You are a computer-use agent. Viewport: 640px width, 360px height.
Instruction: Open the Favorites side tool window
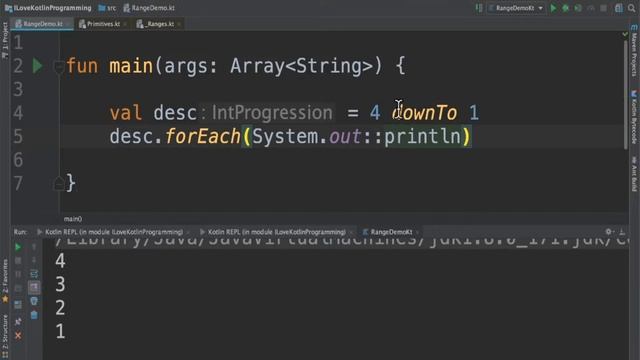5,281
